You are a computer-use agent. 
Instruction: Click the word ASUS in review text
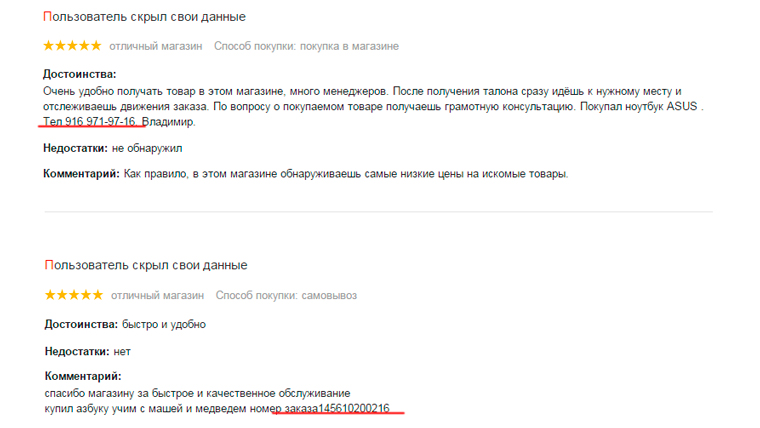pos(681,106)
